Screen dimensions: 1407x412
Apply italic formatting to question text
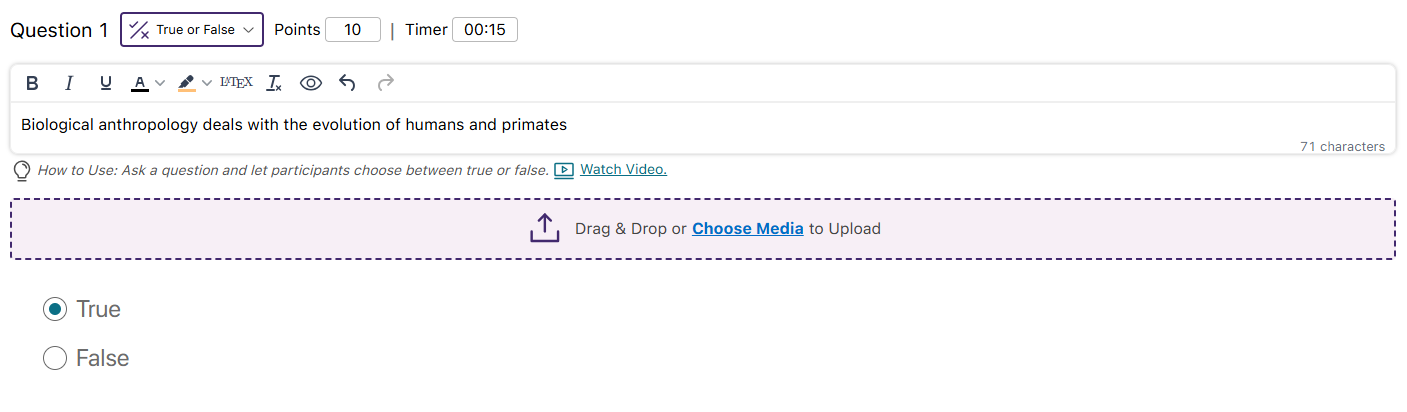pos(69,83)
